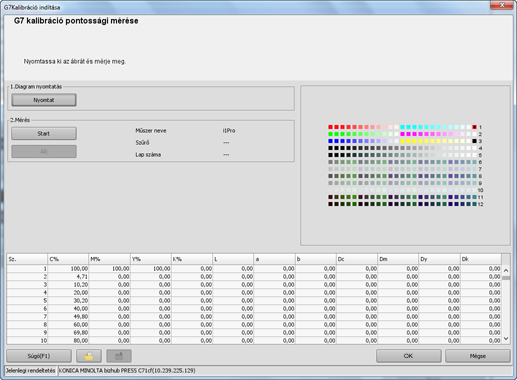Viewport: 517px width, 380px height.
Task: Cancel with the Mégse button
Action: [478, 356]
